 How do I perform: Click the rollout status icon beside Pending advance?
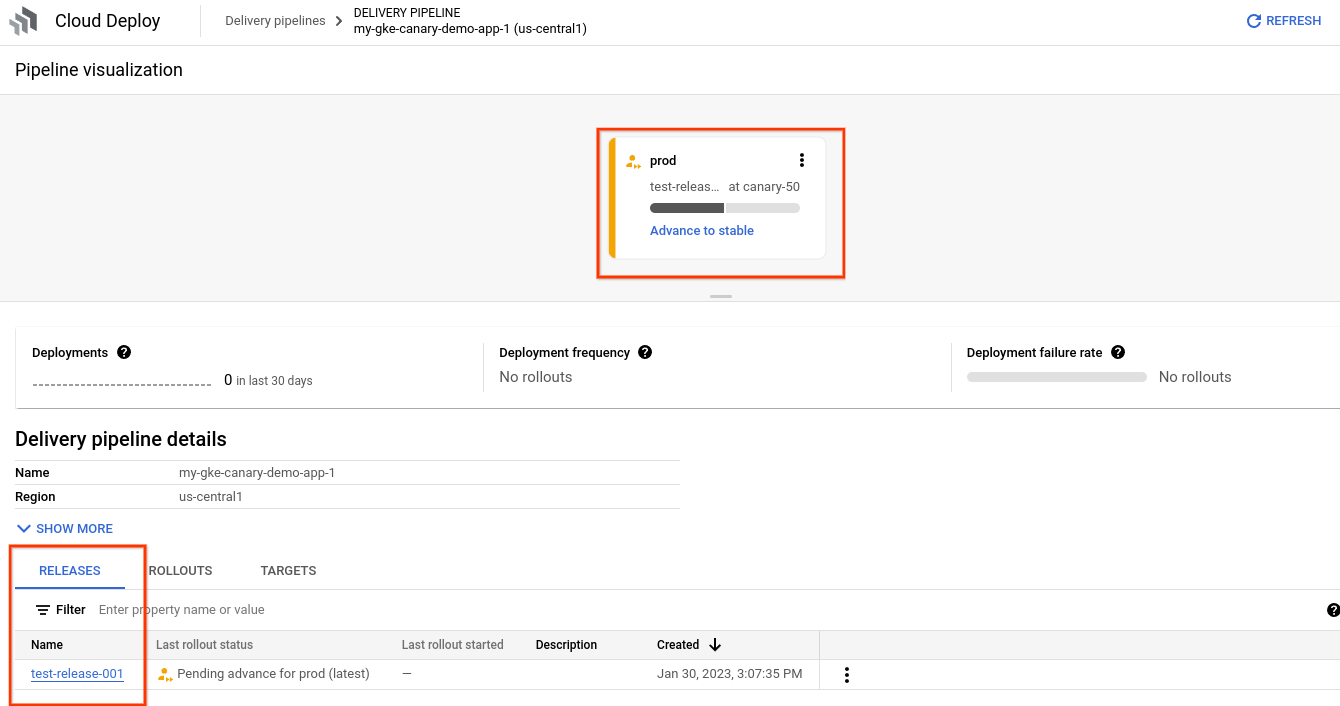[x=165, y=673]
